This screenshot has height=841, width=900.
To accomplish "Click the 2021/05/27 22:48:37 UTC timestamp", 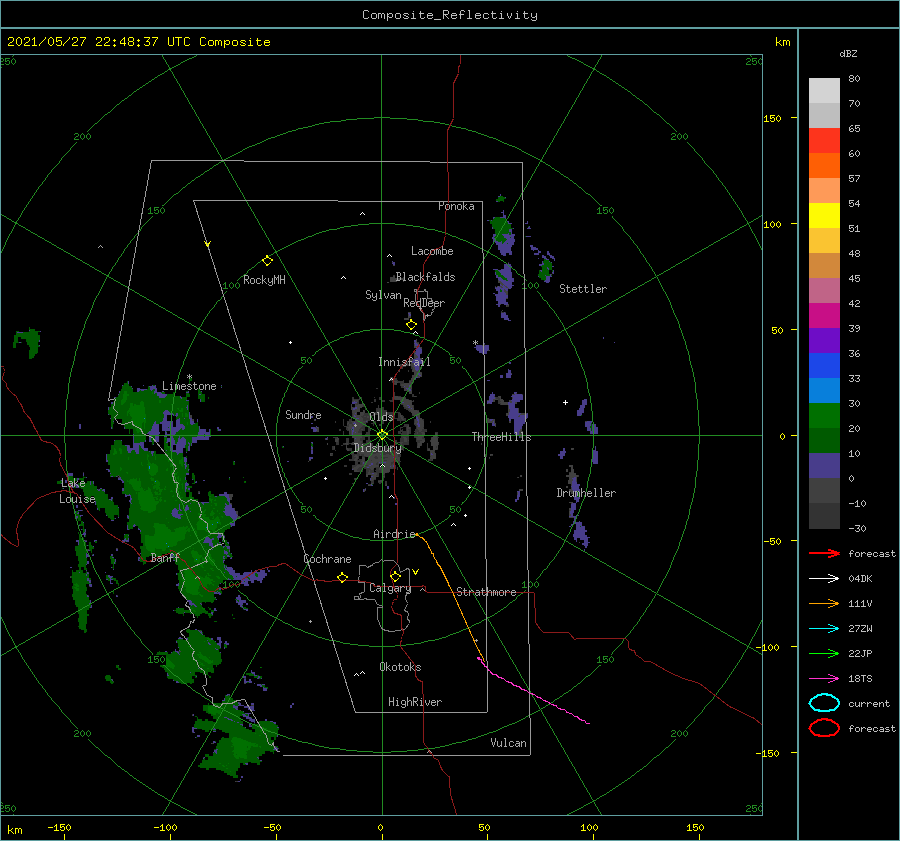I will tap(99, 42).
